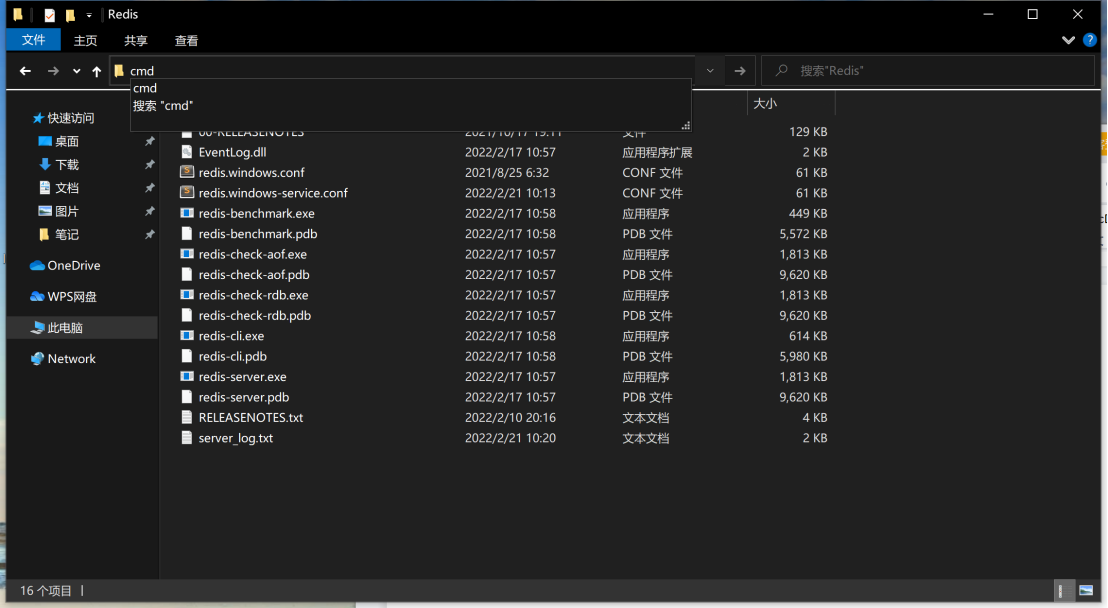Select the redis.windows.conf file
Screen dimensions: 1108x608
[x=252, y=173]
